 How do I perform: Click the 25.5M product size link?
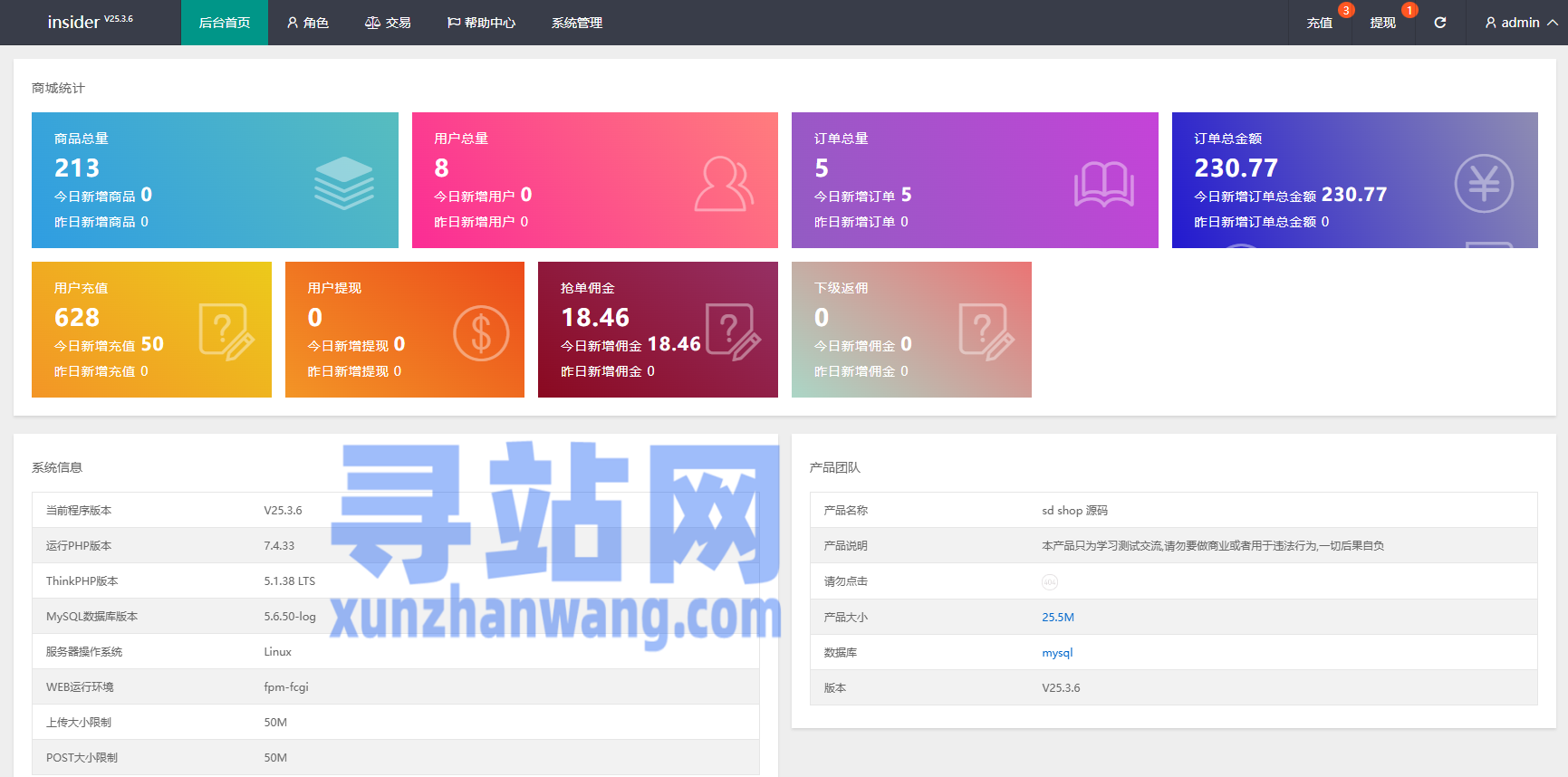1057,618
